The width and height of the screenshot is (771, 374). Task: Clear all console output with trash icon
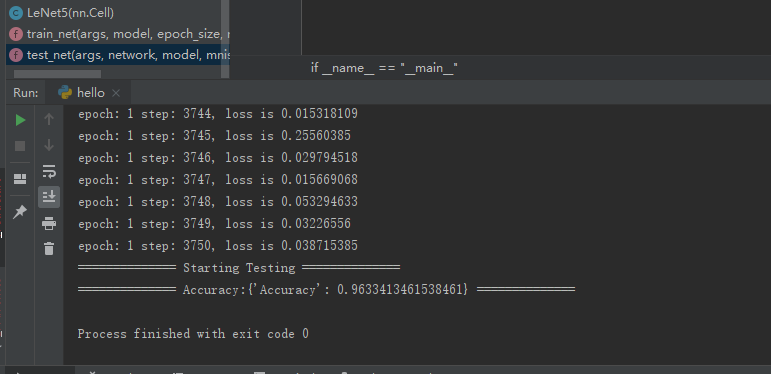pyautogui.click(x=49, y=249)
